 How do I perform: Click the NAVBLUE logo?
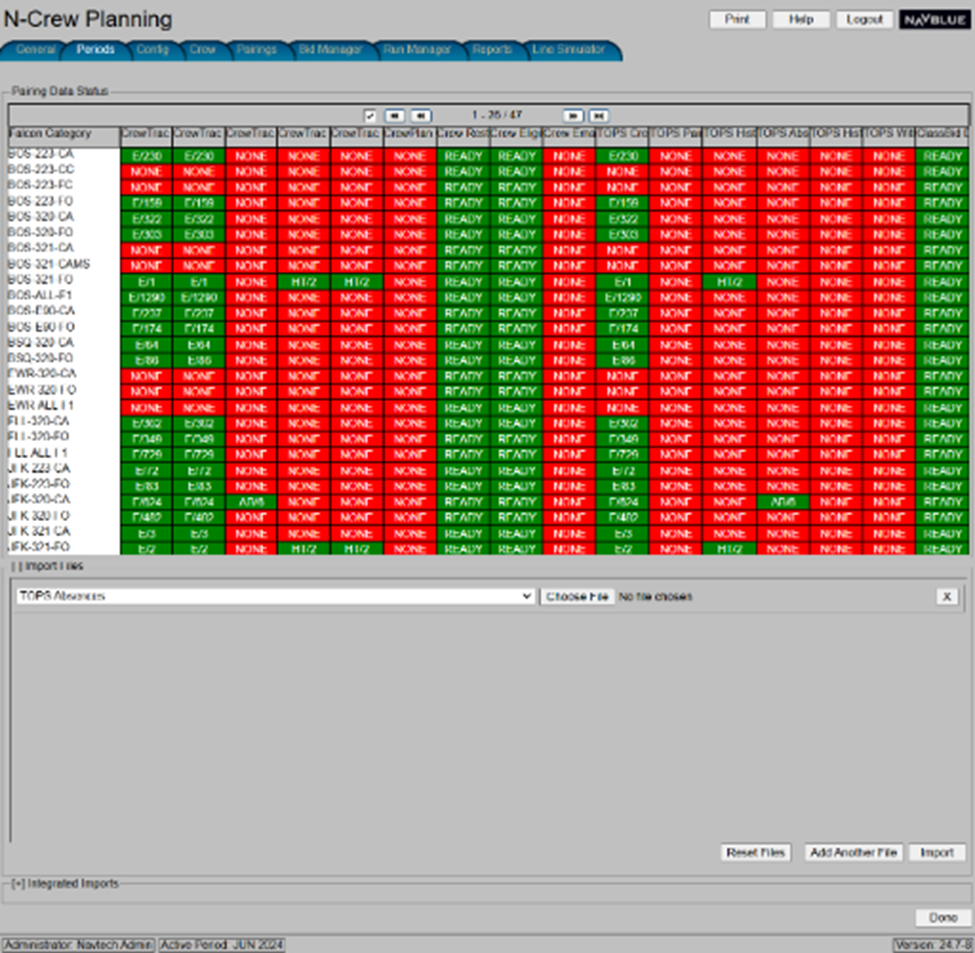click(x=935, y=20)
